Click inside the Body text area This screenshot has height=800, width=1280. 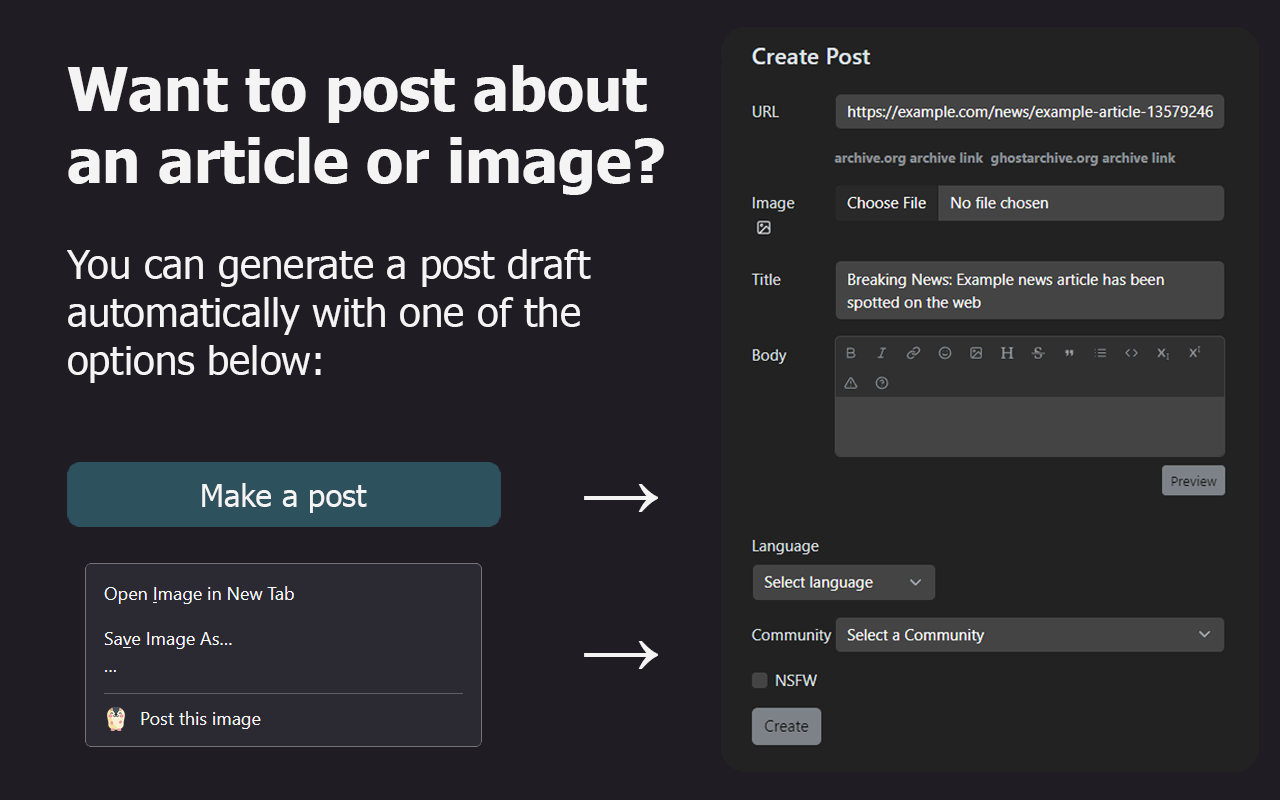pos(1030,427)
